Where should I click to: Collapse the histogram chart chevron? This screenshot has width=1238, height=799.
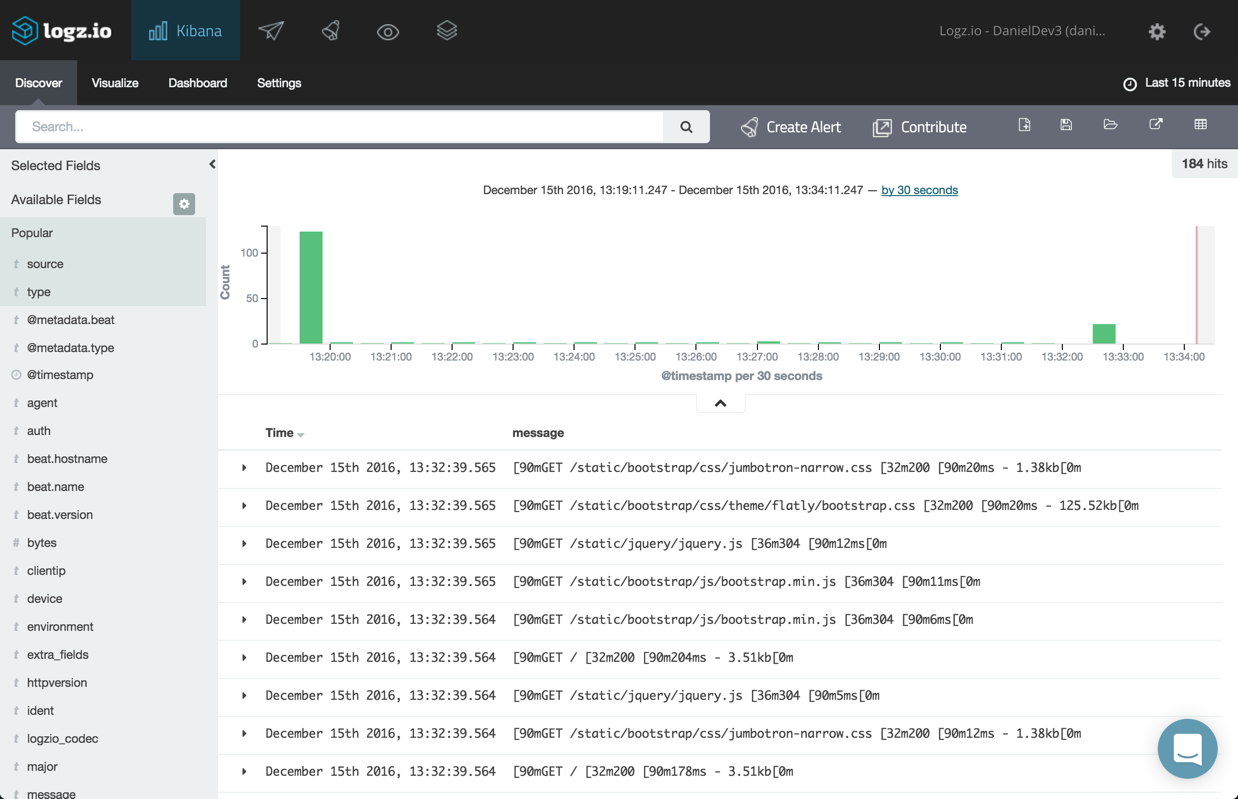720,403
